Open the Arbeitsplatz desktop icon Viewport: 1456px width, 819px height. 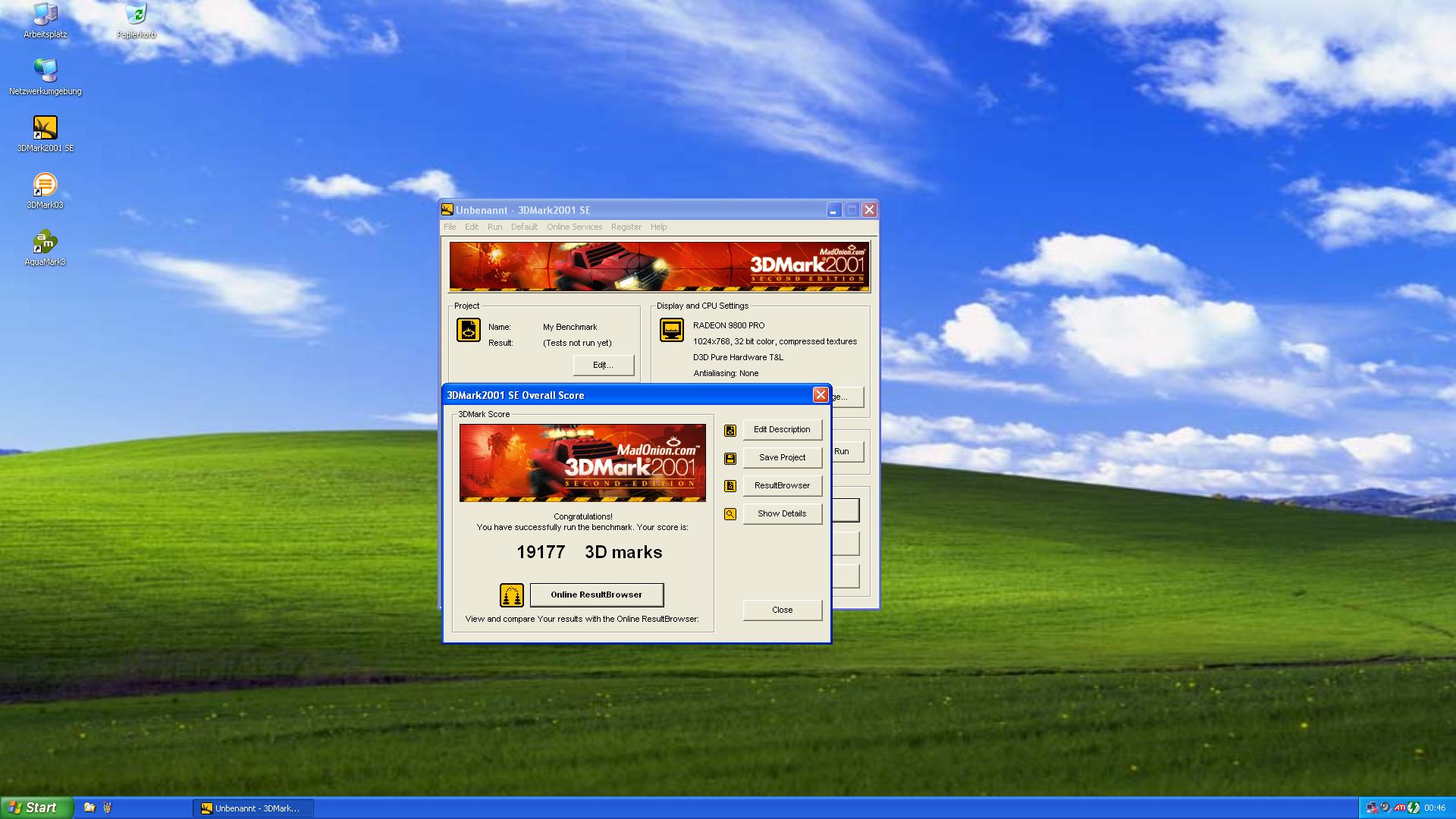tap(45, 20)
